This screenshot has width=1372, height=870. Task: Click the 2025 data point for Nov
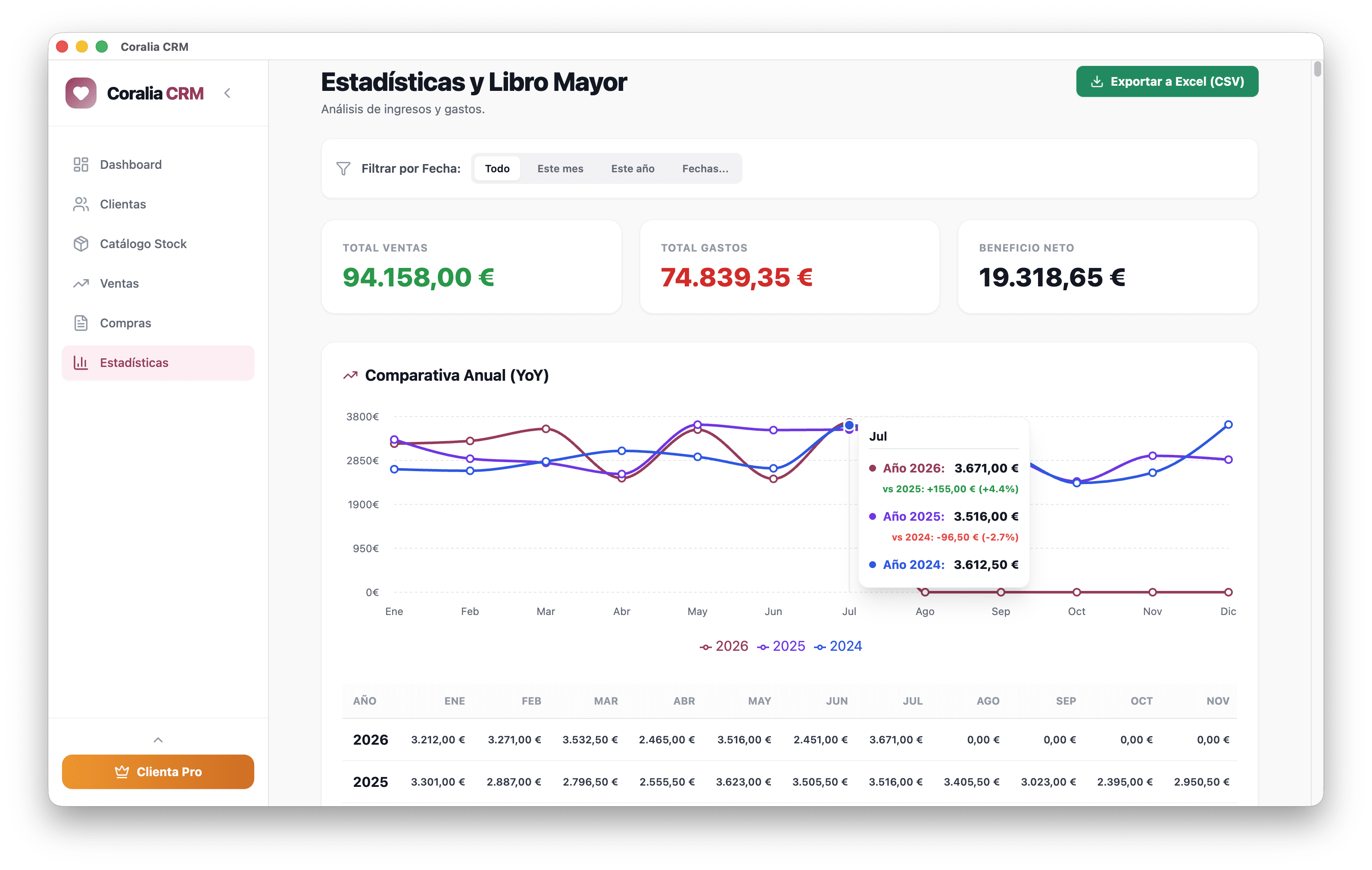[1152, 456]
